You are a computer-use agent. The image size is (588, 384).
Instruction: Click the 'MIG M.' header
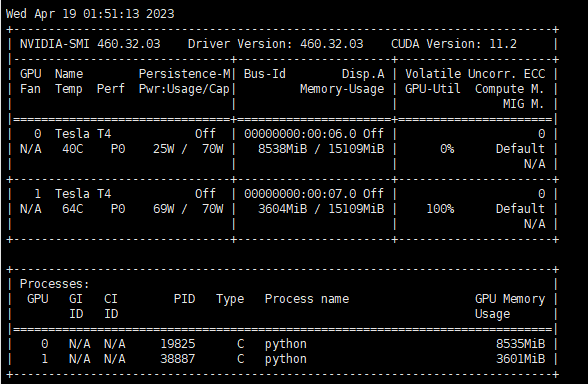(524, 104)
